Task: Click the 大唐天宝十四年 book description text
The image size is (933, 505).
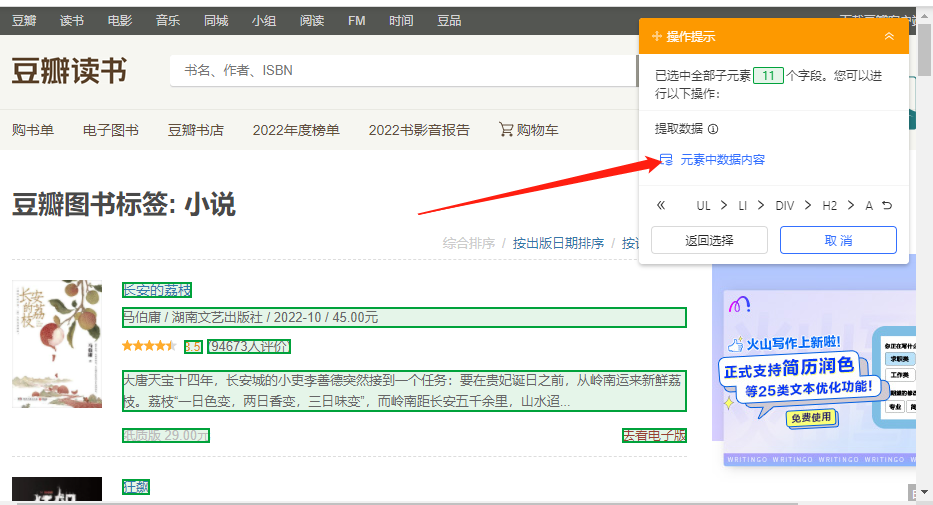Action: click(404, 391)
